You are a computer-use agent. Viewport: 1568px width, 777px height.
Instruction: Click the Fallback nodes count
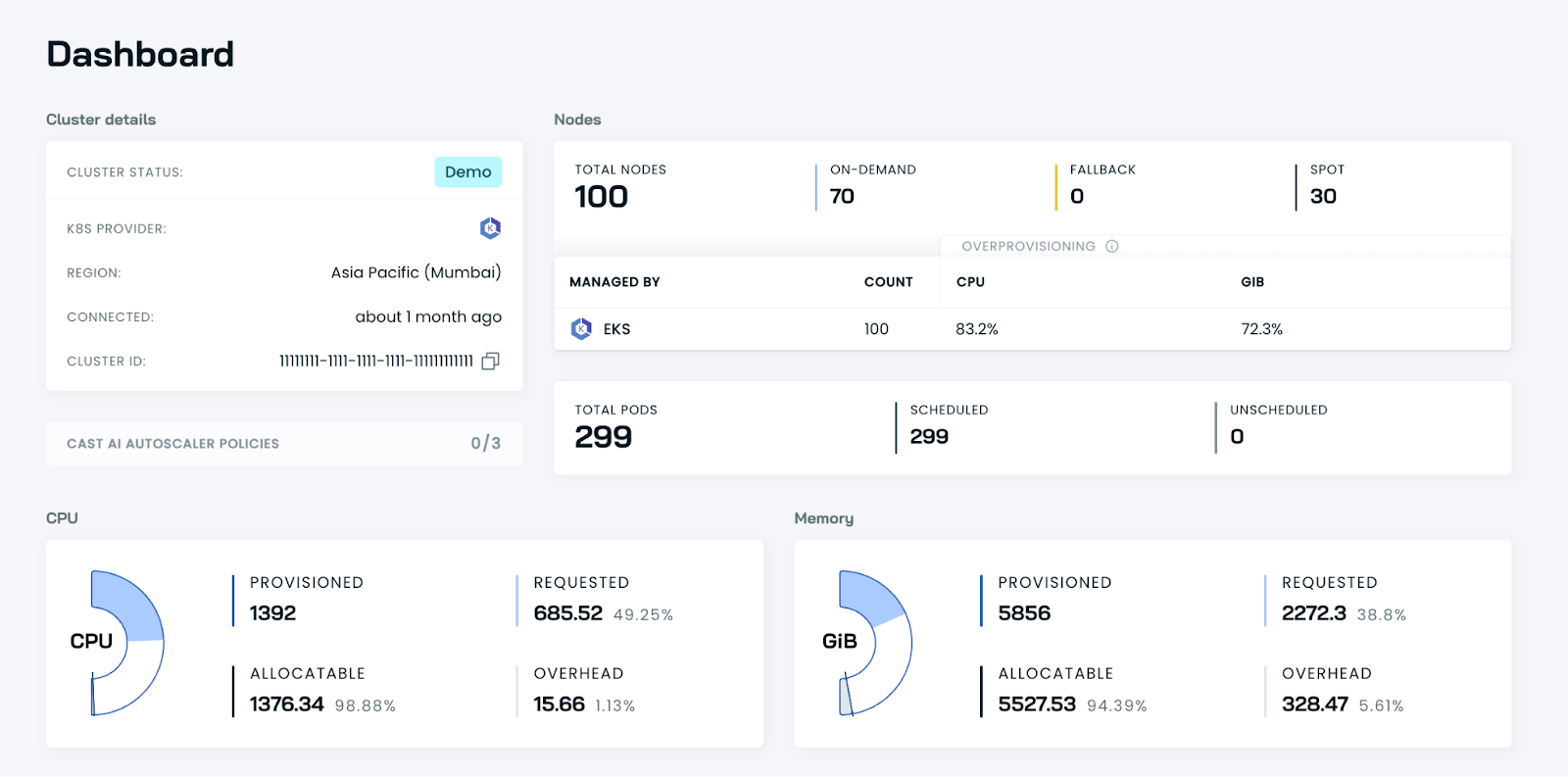pos(1077,197)
